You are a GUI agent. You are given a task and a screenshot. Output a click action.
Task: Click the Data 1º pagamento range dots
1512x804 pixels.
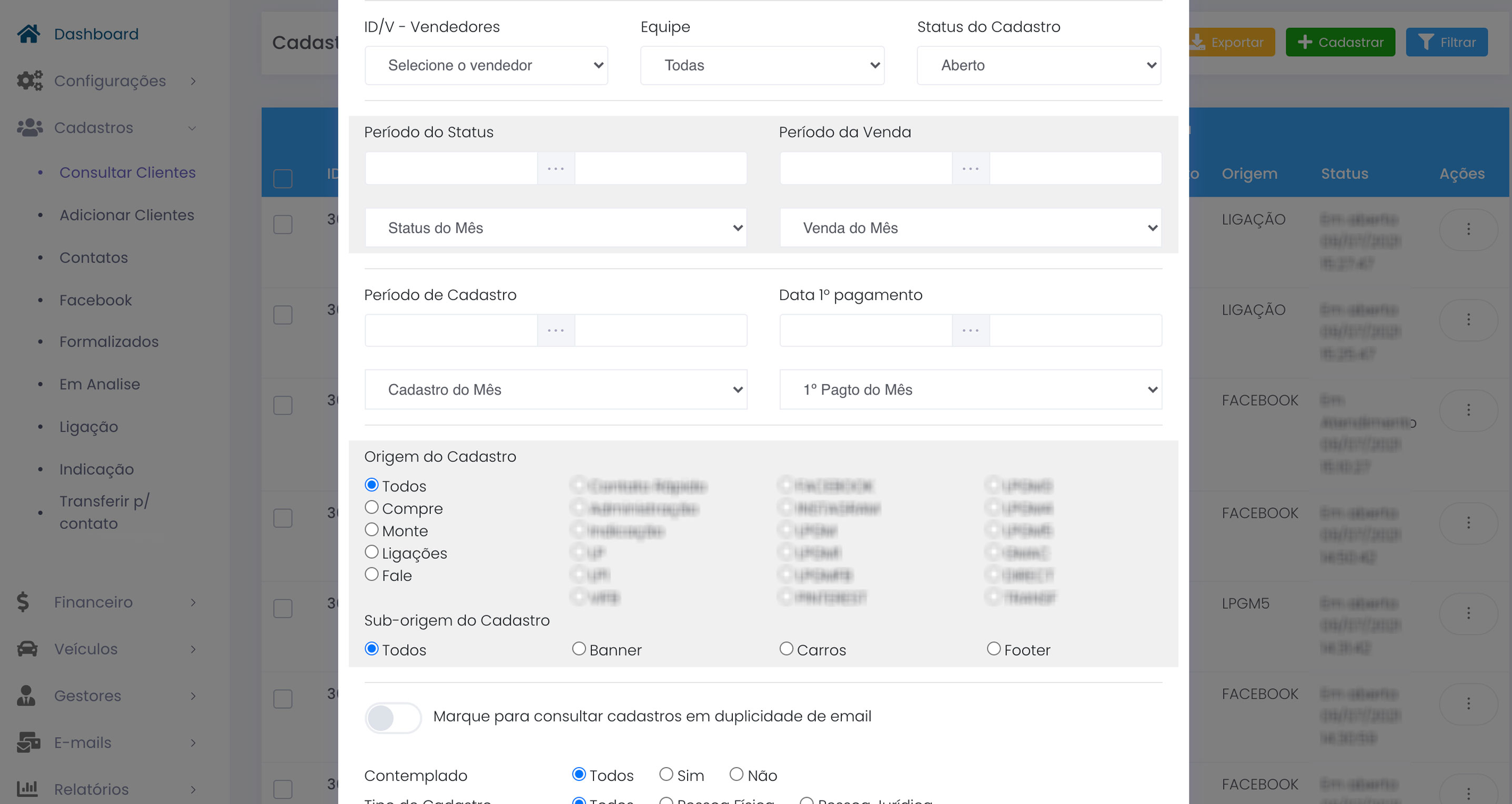970,330
